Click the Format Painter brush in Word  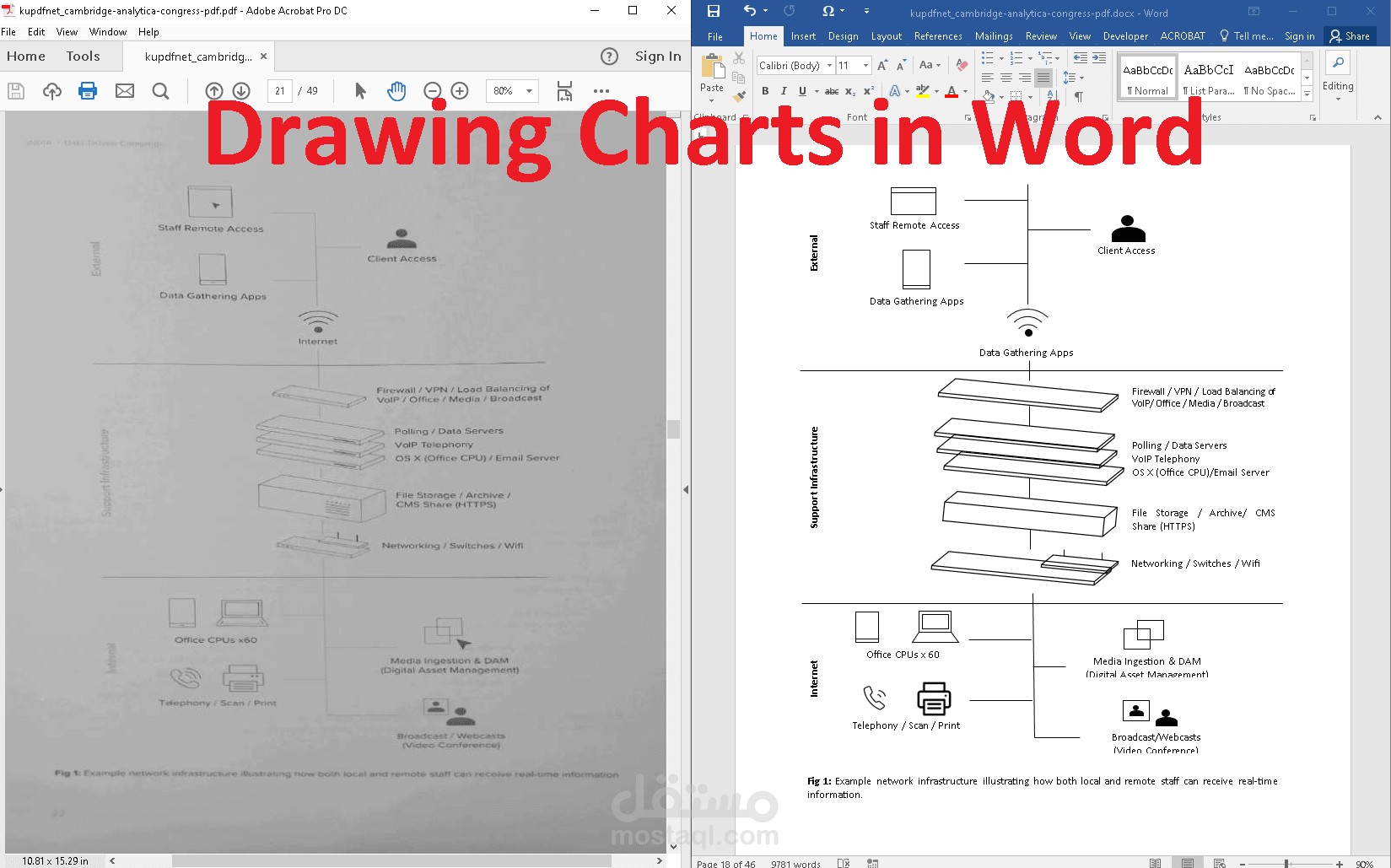(739, 95)
